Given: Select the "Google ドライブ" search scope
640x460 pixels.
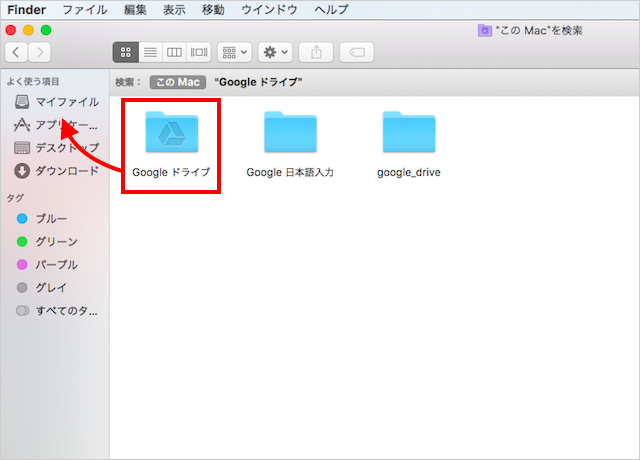Looking at the screenshot, I should (258, 82).
